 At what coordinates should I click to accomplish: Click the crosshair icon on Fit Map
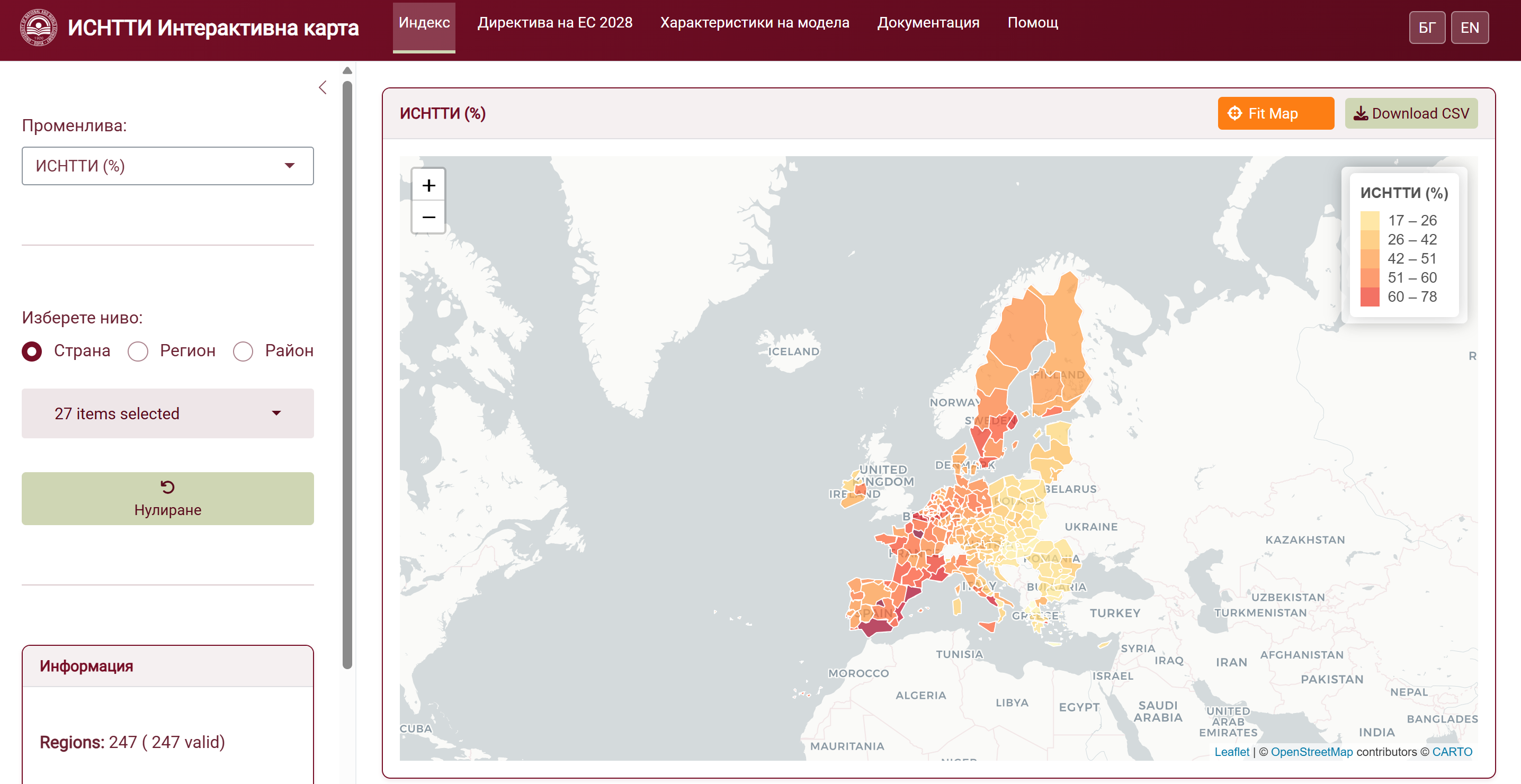1234,113
